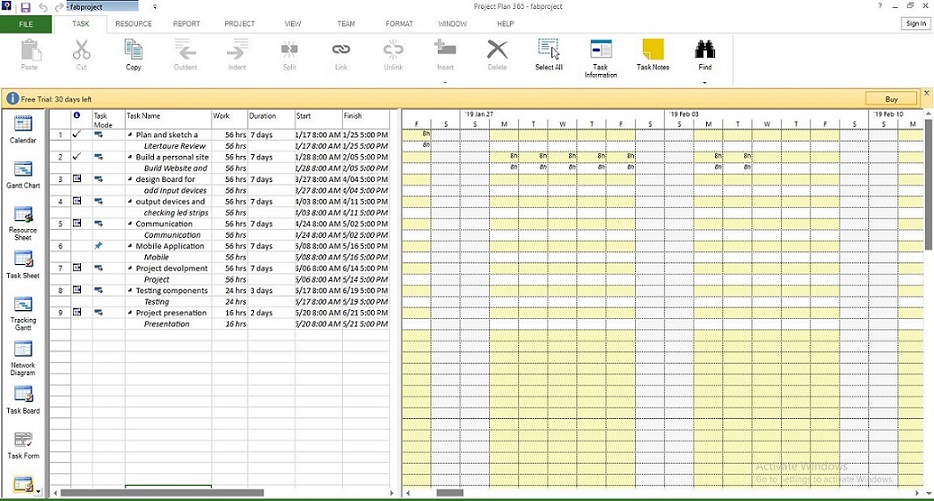
Task: Switch to the RESOURCE ribbon tab
Action: 133,24
